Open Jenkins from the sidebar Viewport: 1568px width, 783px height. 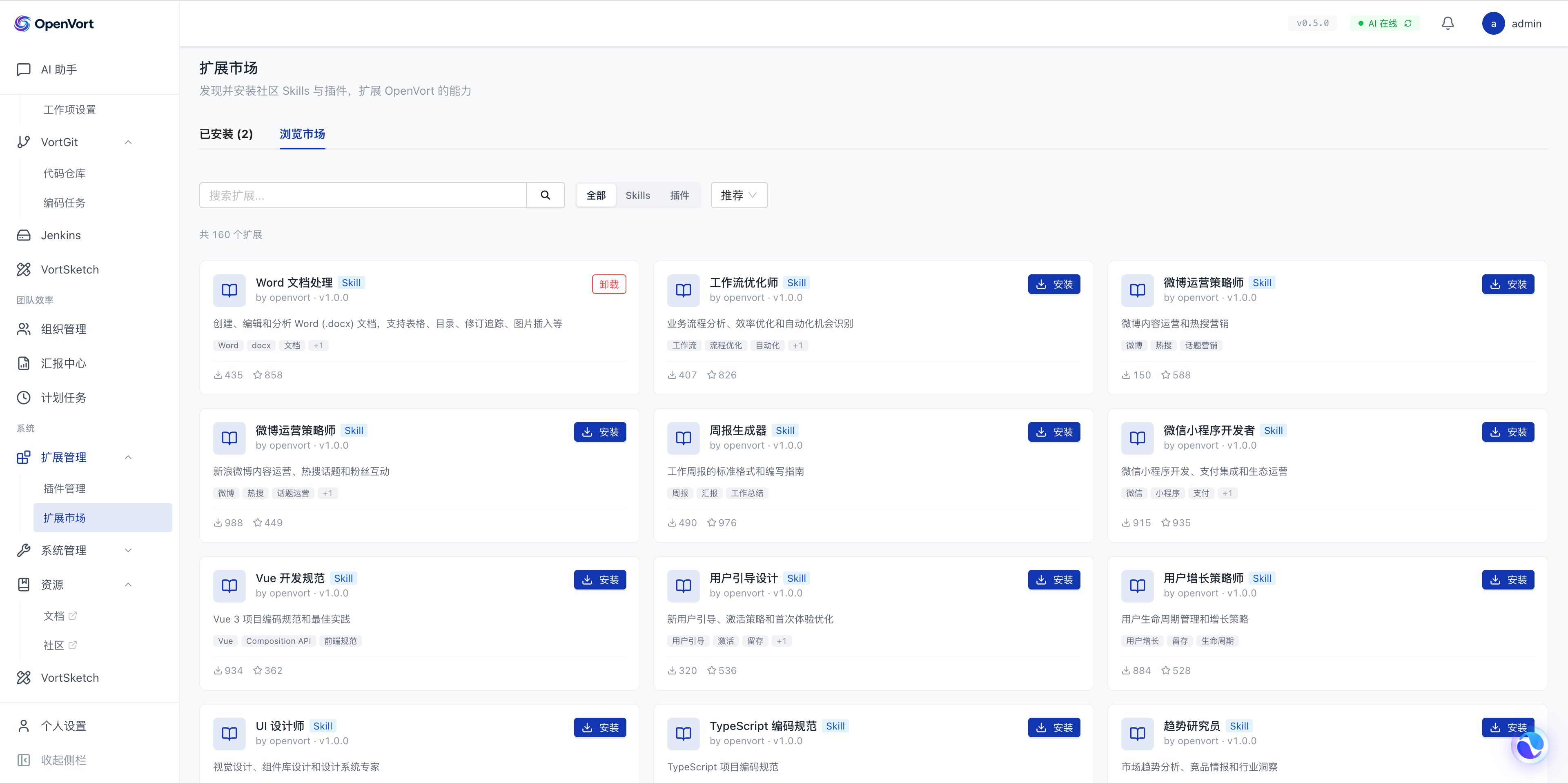tap(60, 236)
